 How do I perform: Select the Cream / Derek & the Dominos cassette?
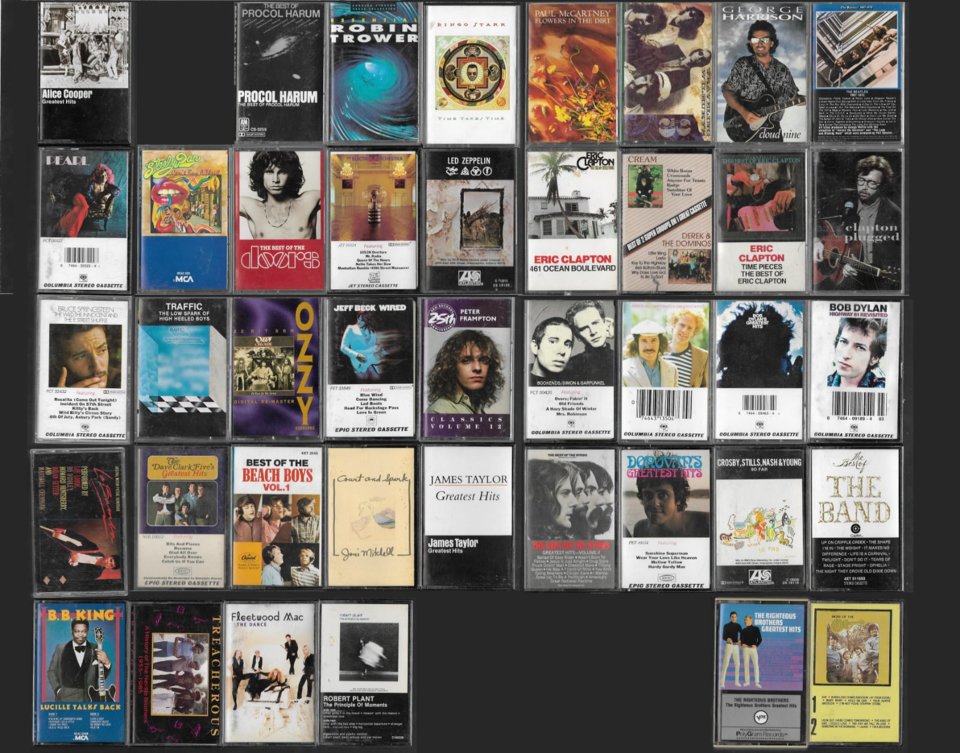(x=667, y=221)
